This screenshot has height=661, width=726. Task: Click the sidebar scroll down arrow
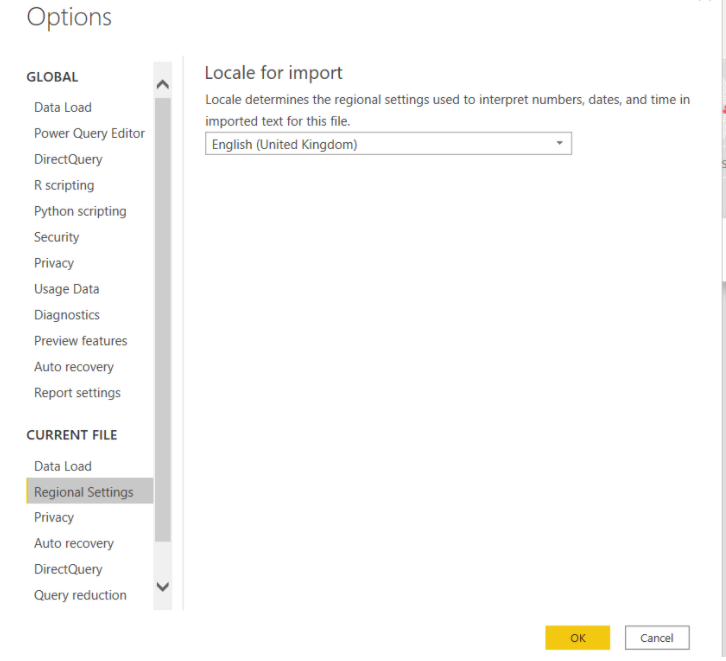(x=163, y=587)
